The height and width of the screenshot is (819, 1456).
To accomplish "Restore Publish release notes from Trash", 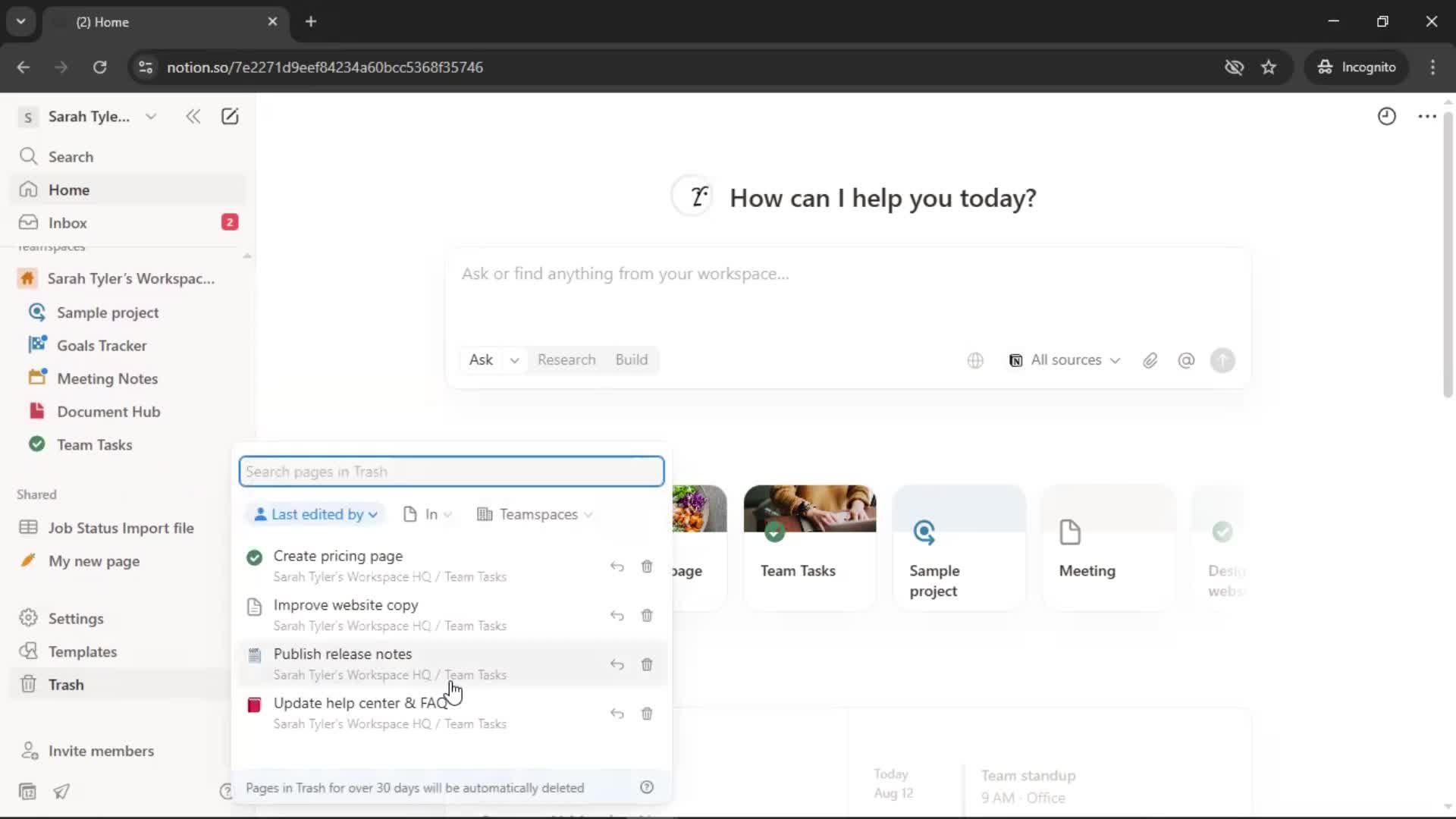I will 617,664.
